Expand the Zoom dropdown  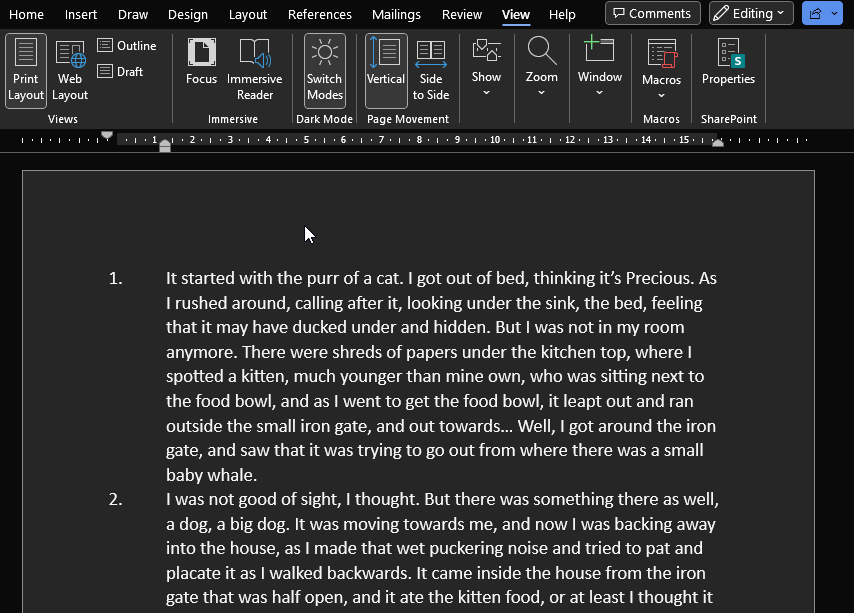pyautogui.click(x=541, y=68)
